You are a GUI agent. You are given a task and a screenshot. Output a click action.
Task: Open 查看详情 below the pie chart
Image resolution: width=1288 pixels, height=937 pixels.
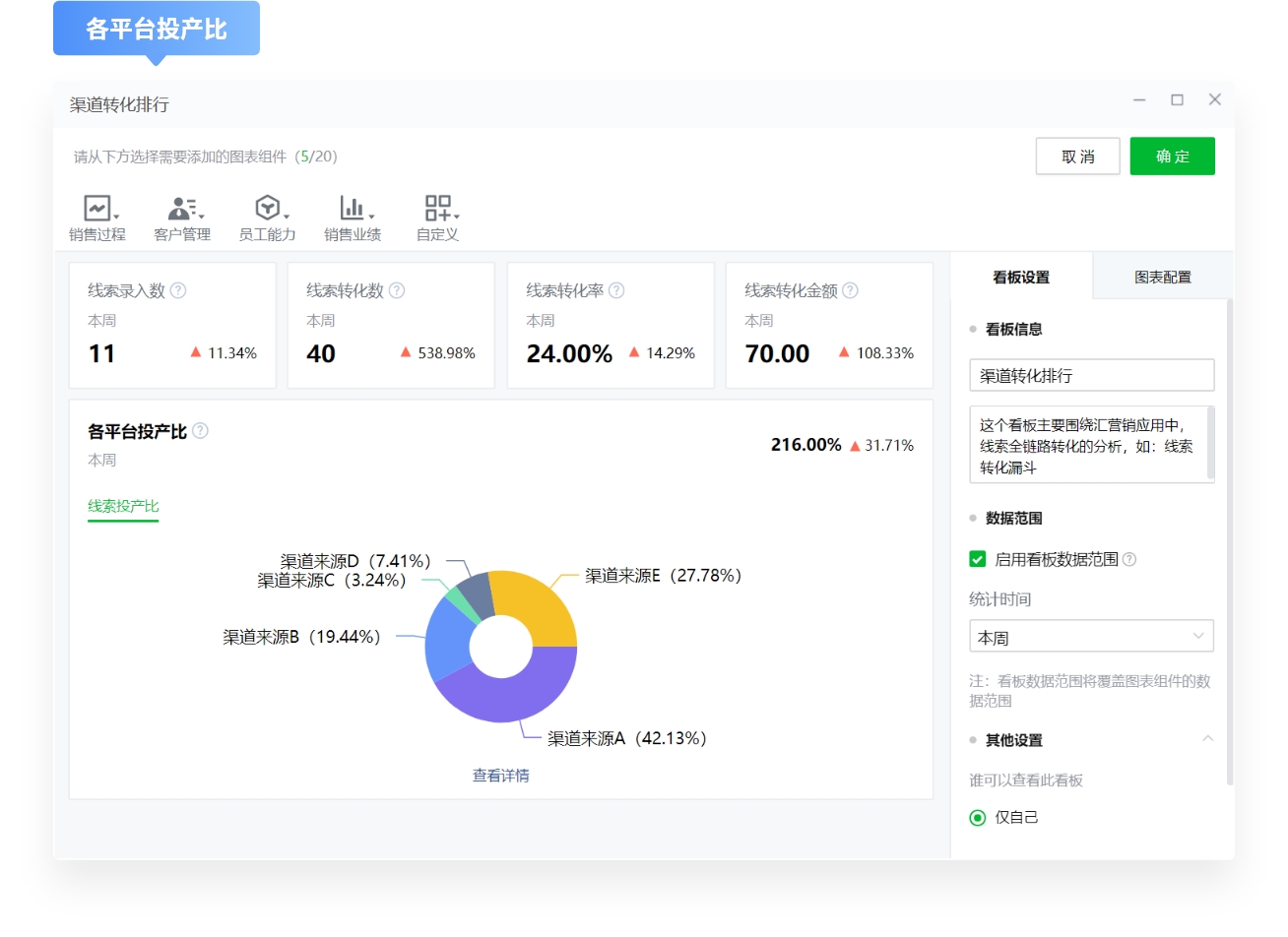pyautogui.click(x=499, y=776)
